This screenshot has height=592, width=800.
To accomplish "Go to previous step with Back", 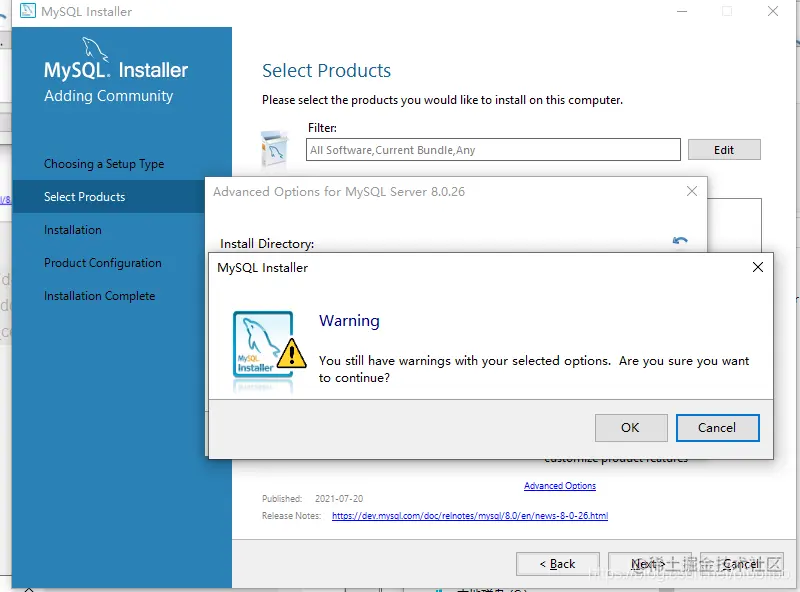I will point(558,564).
